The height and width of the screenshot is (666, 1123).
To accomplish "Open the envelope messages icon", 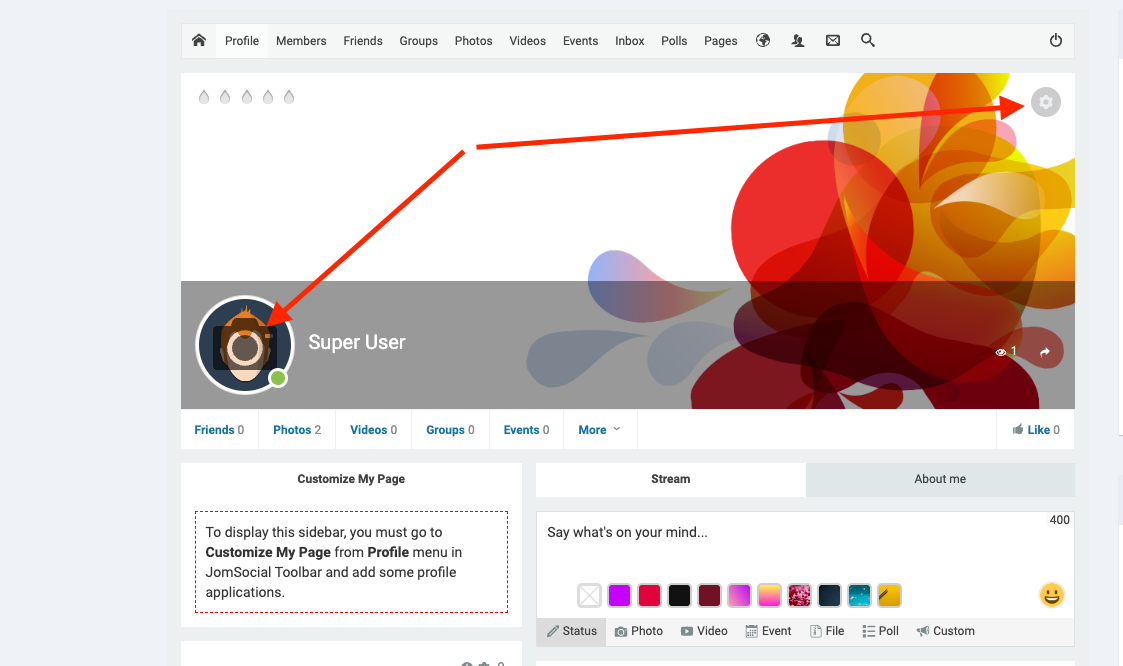I will coord(832,41).
